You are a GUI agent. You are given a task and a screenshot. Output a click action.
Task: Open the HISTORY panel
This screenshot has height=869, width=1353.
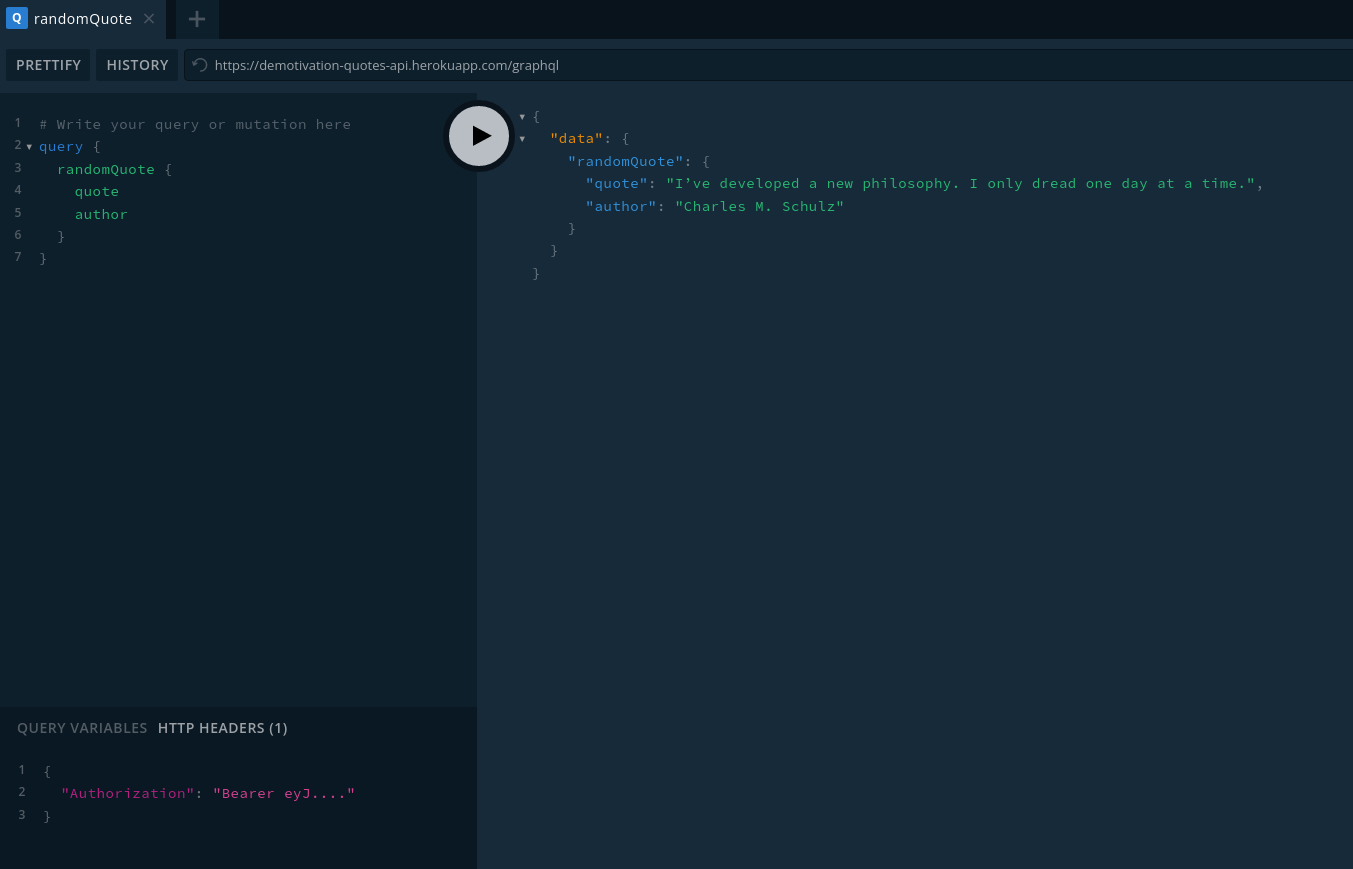pyautogui.click(x=137, y=65)
